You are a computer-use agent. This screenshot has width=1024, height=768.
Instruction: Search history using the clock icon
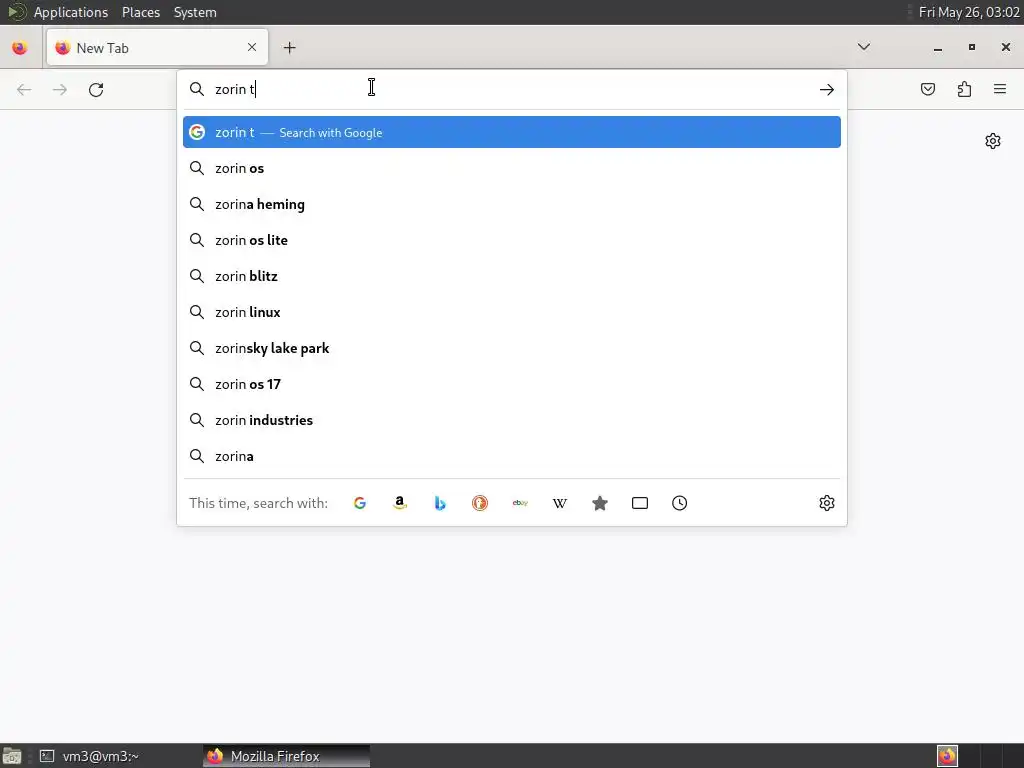(680, 503)
